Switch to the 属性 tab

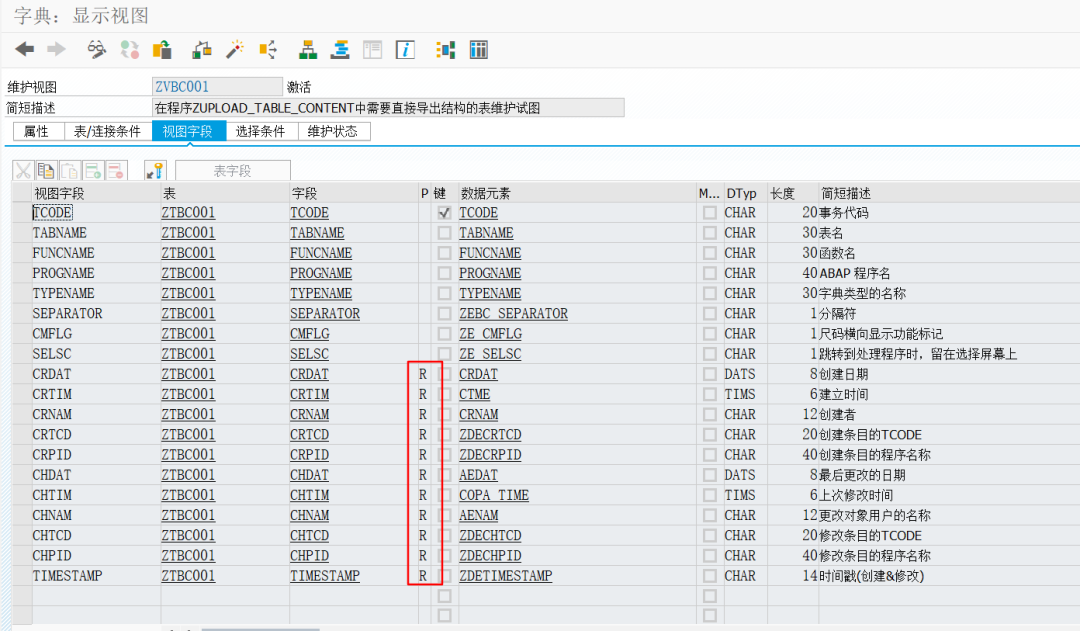(x=39, y=131)
